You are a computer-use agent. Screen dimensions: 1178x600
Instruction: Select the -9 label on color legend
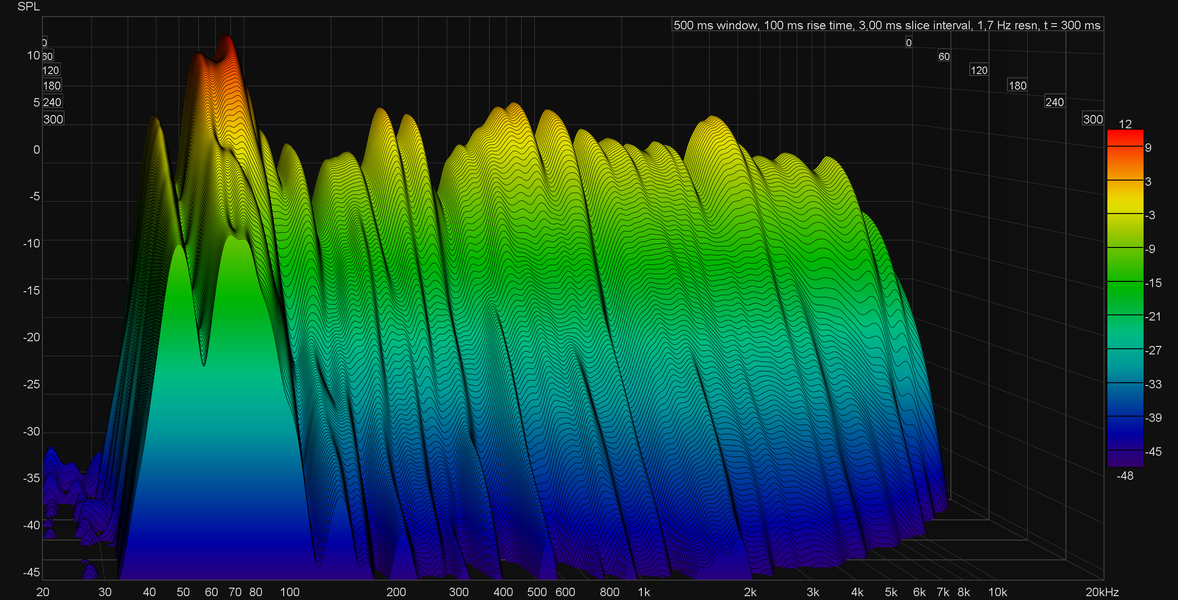tap(1151, 249)
